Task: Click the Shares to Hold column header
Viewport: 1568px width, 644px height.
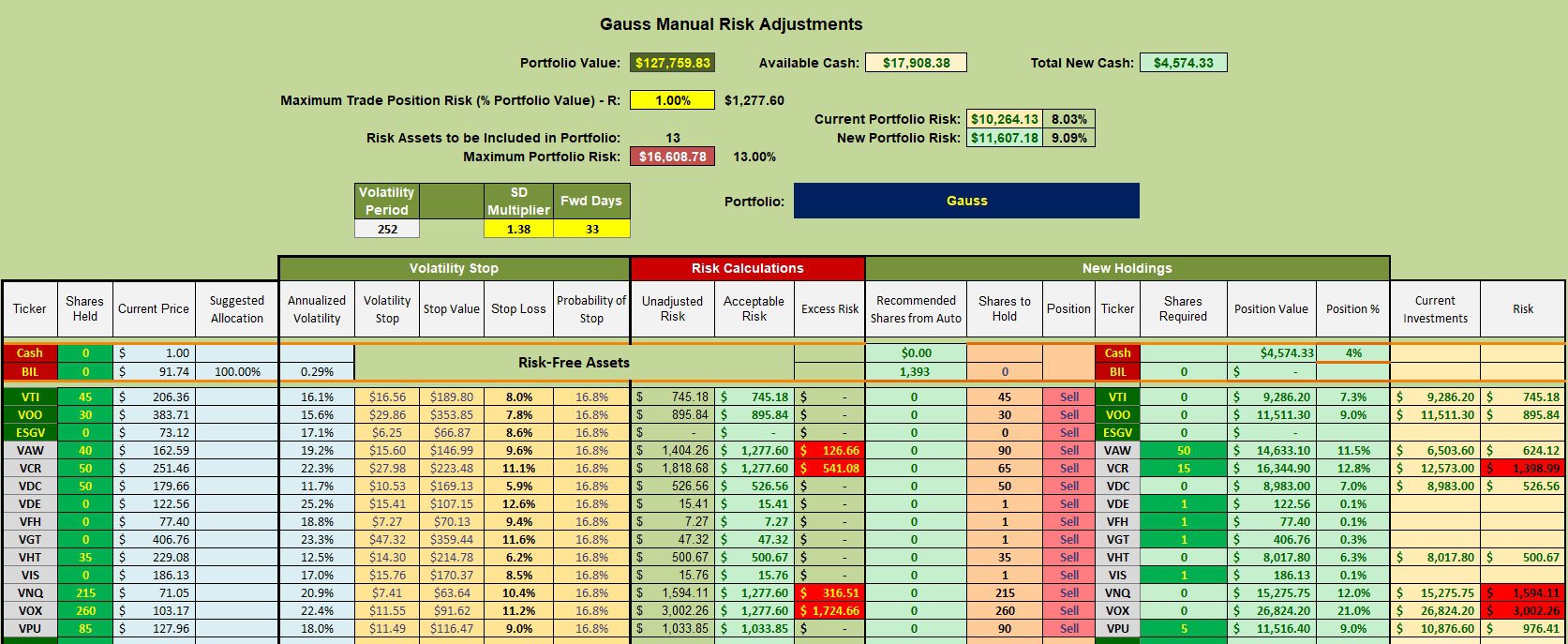Action: (x=1005, y=309)
